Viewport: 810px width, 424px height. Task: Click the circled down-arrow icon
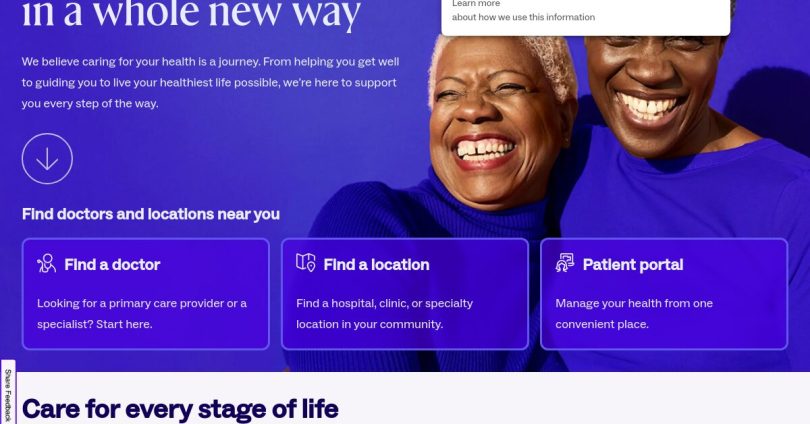tap(47, 159)
